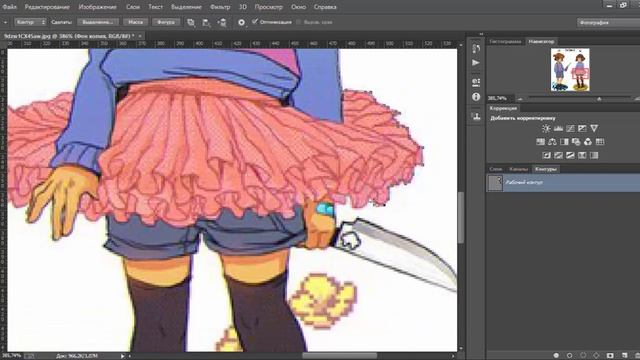The height and width of the screenshot is (360, 640).
Task: Add a Photo Filter adjustment
Action: 576,142
